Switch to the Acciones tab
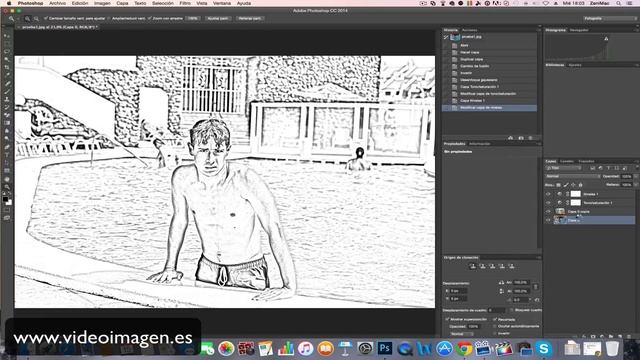 point(469,30)
